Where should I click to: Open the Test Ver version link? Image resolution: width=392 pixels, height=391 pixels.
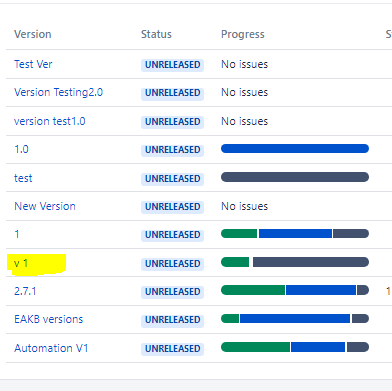pos(33,64)
